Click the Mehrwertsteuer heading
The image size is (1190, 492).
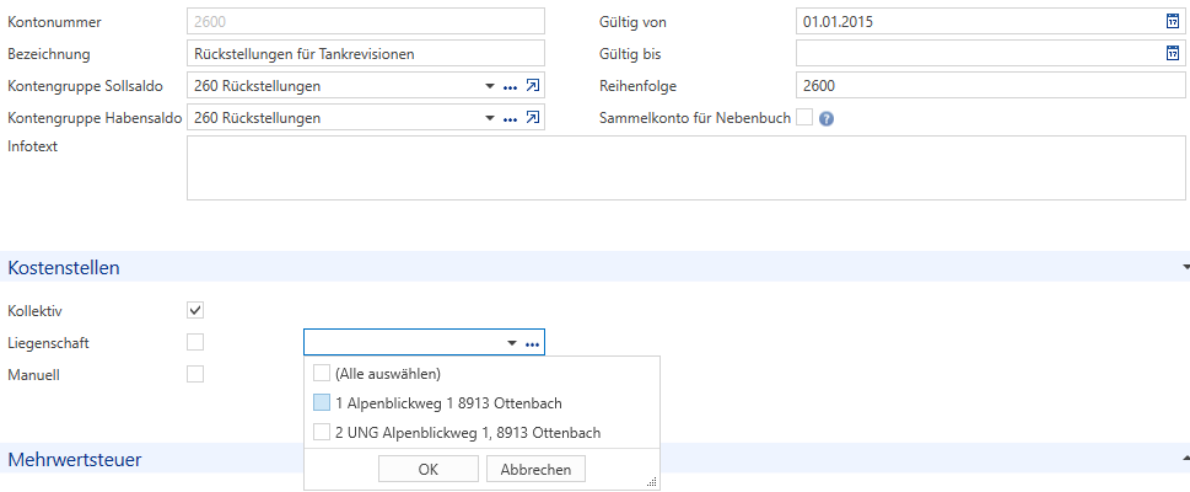coord(74,459)
